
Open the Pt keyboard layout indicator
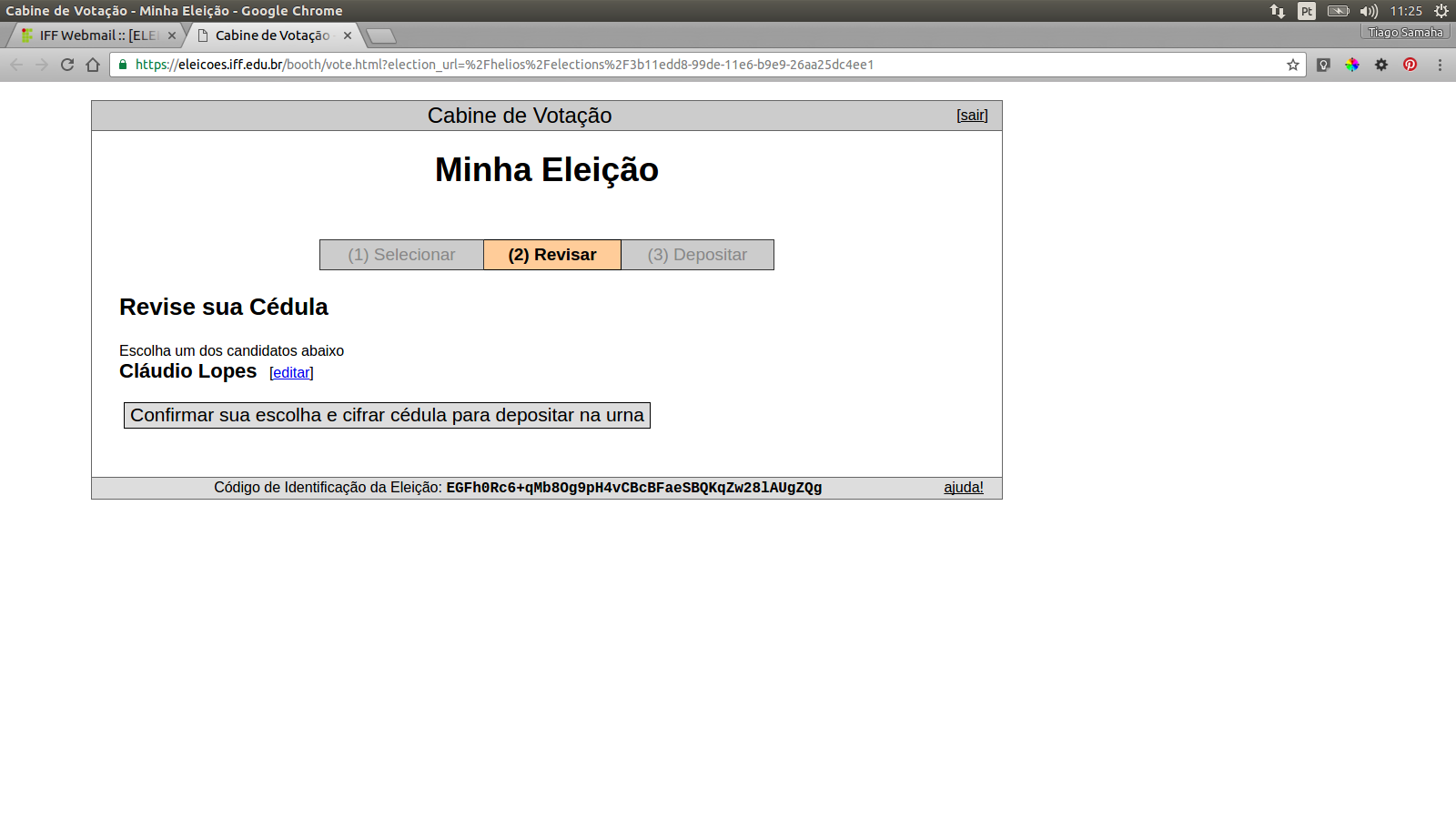click(x=1307, y=11)
